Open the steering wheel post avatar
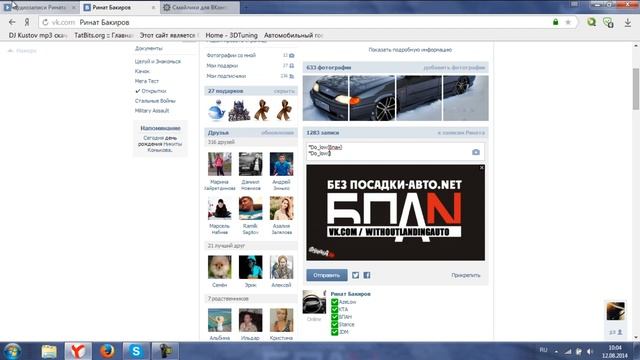Screen dimensions: 640x360 tap(314, 302)
